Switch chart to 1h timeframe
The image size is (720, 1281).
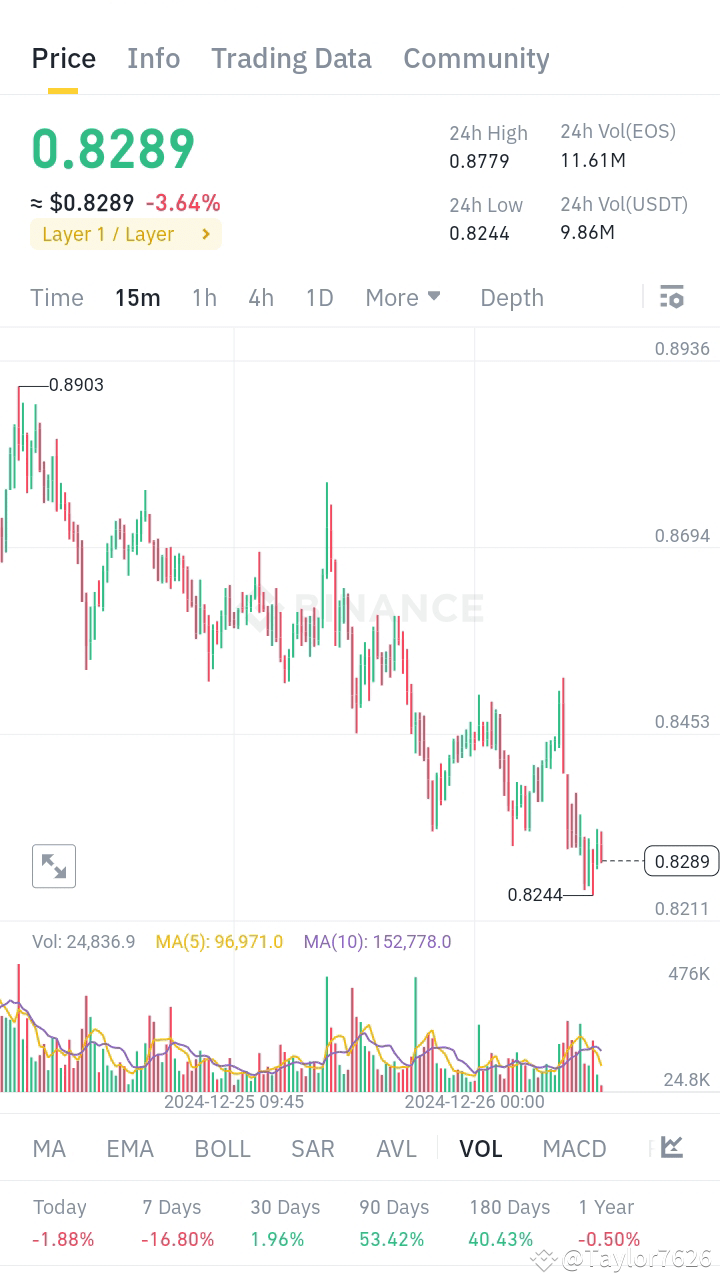click(x=204, y=297)
